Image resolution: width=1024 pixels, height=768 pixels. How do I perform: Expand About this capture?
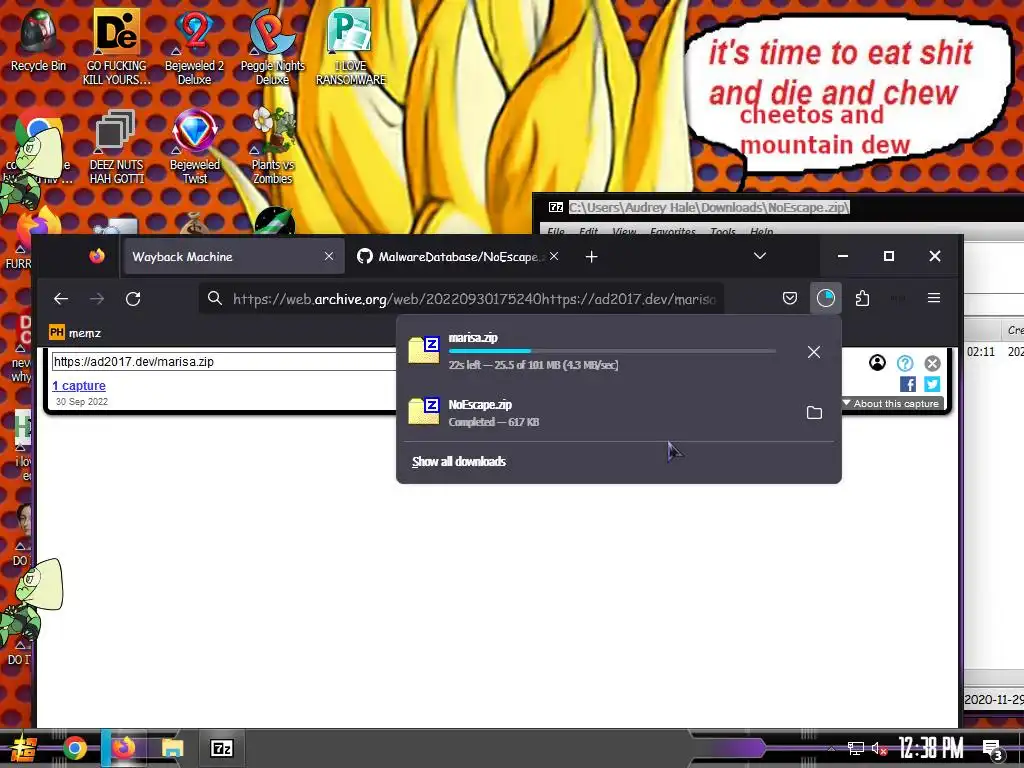pos(891,404)
